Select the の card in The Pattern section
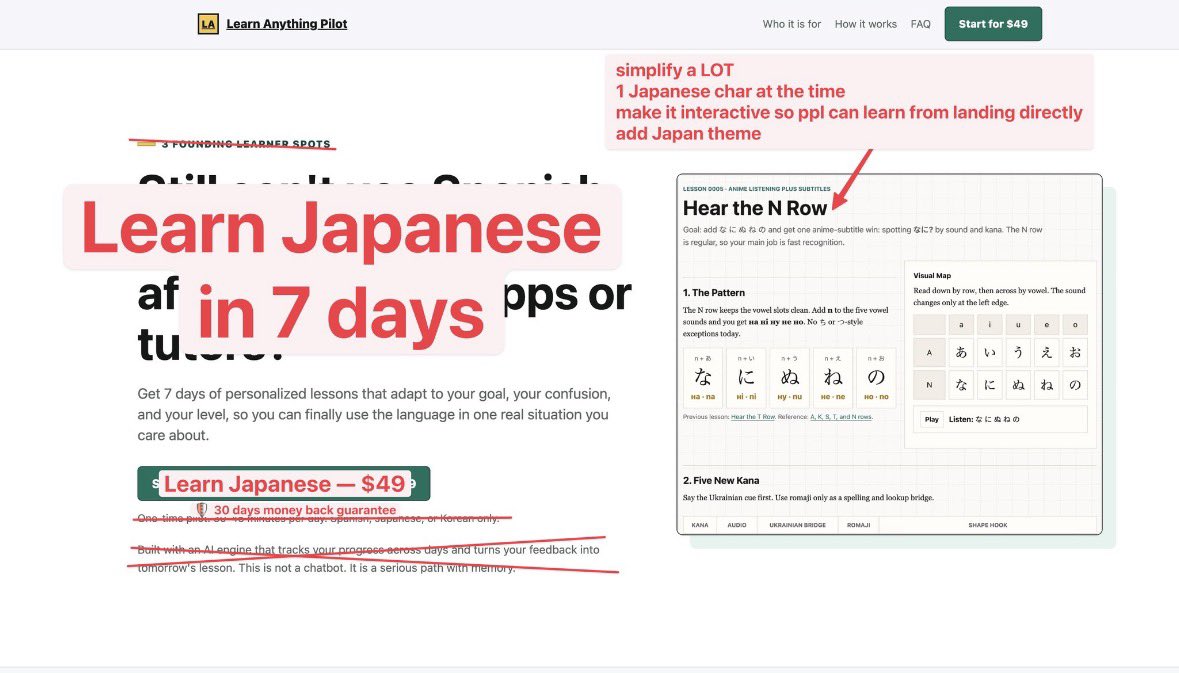The height and width of the screenshot is (673, 1179). (876, 377)
